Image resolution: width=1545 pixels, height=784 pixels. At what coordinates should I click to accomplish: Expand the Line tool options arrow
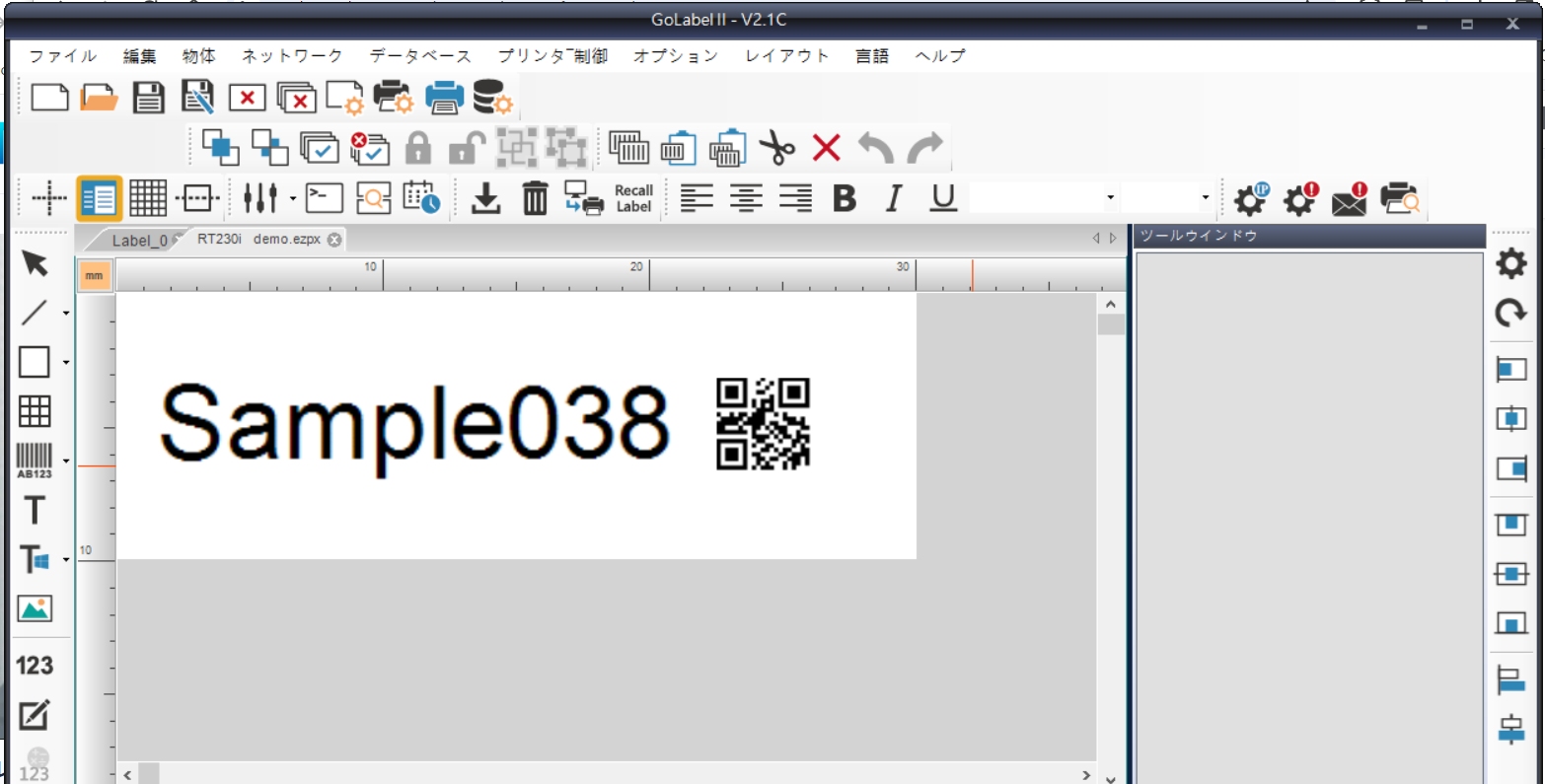[66, 314]
